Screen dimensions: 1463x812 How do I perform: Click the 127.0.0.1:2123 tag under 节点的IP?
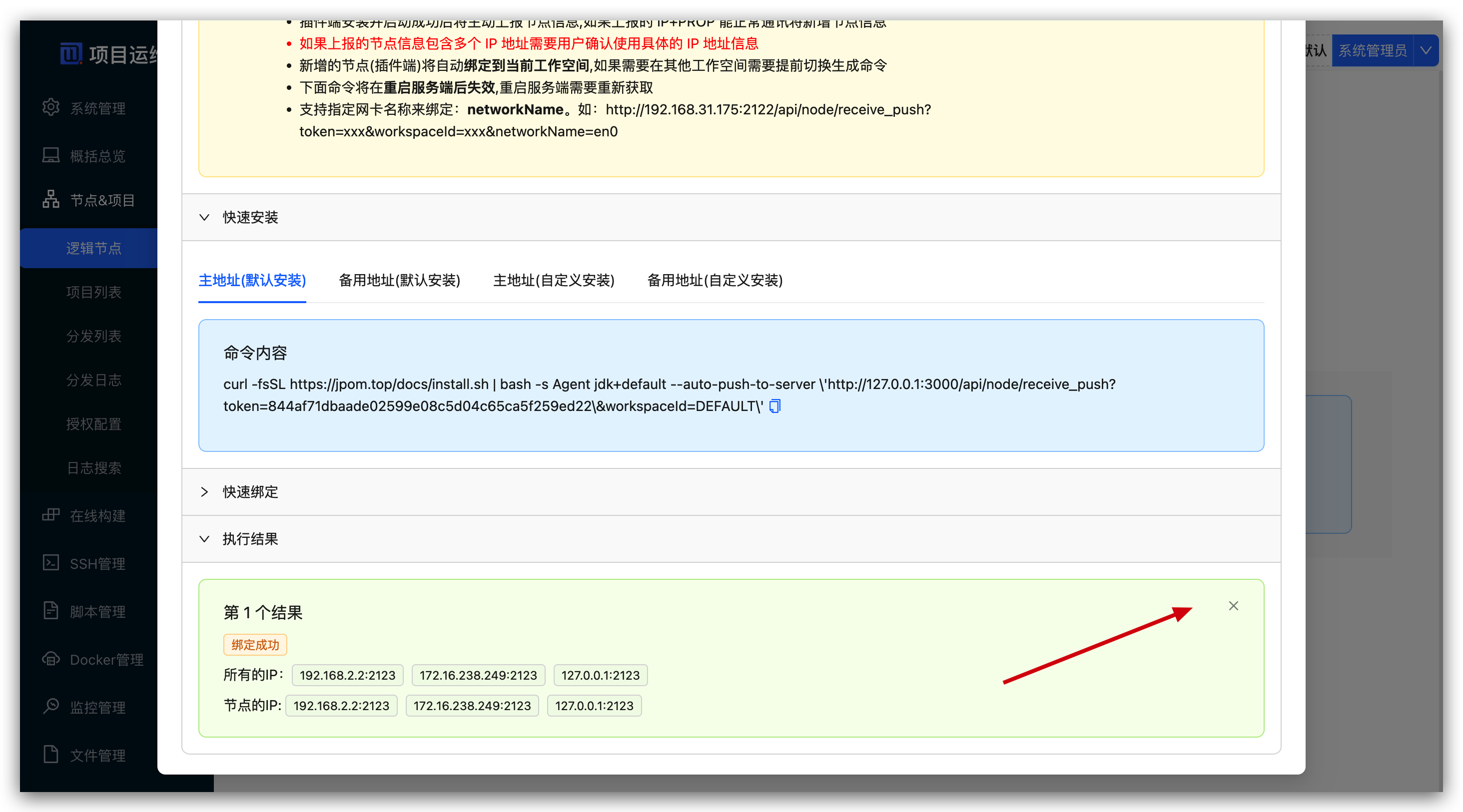(x=594, y=706)
